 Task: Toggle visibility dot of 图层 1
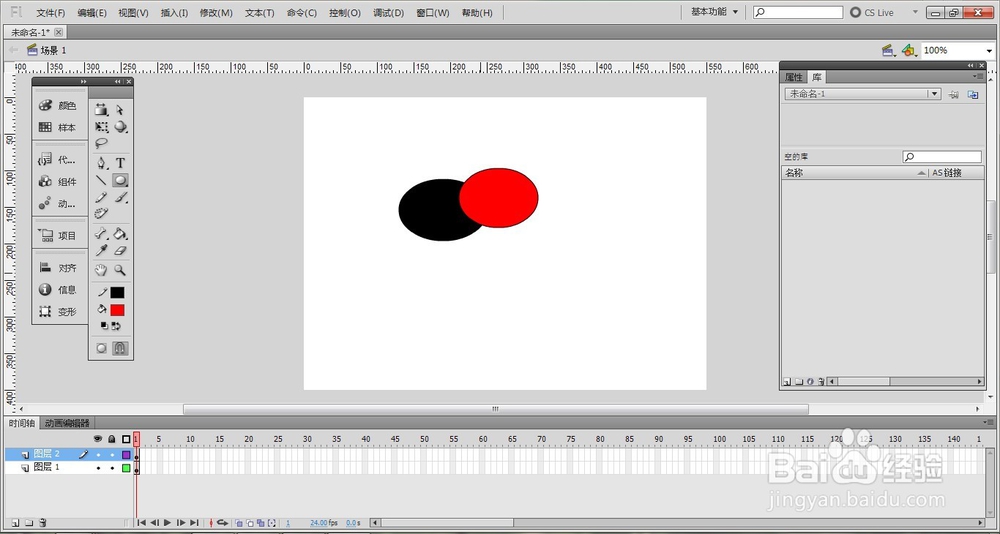(x=98, y=468)
